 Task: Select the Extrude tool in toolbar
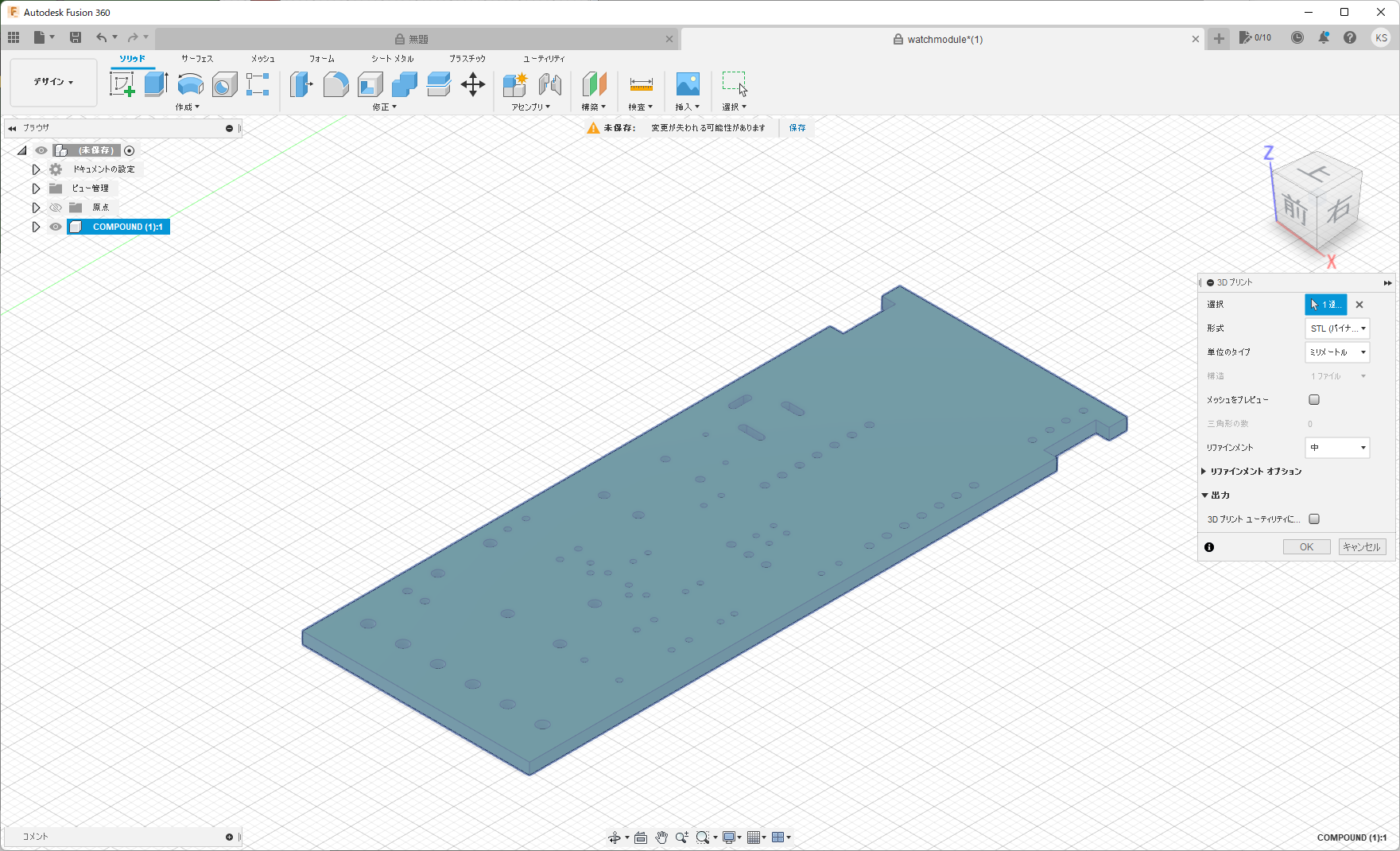156,84
